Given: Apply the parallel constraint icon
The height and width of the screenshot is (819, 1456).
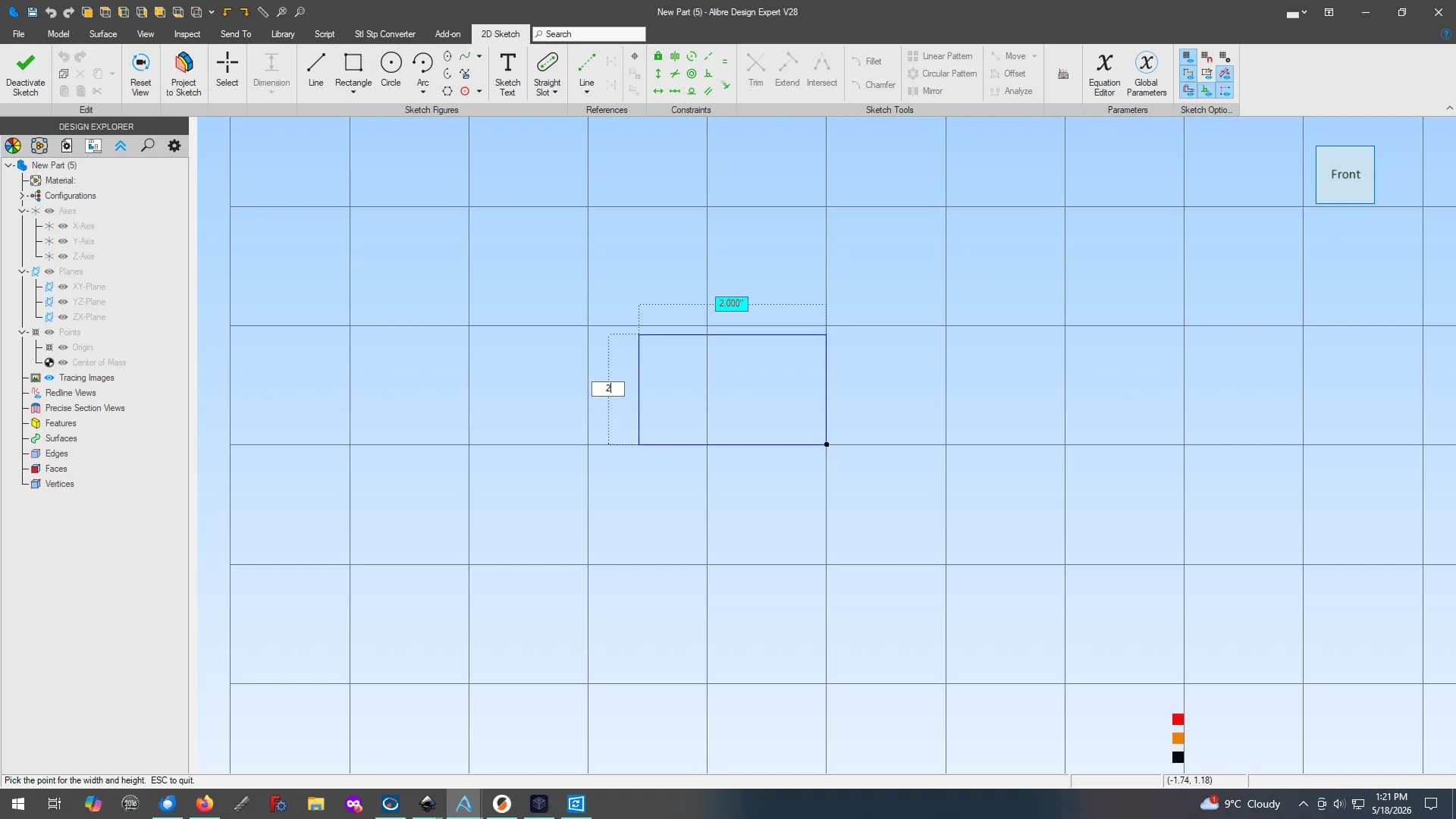Looking at the screenshot, I should point(708,91).
